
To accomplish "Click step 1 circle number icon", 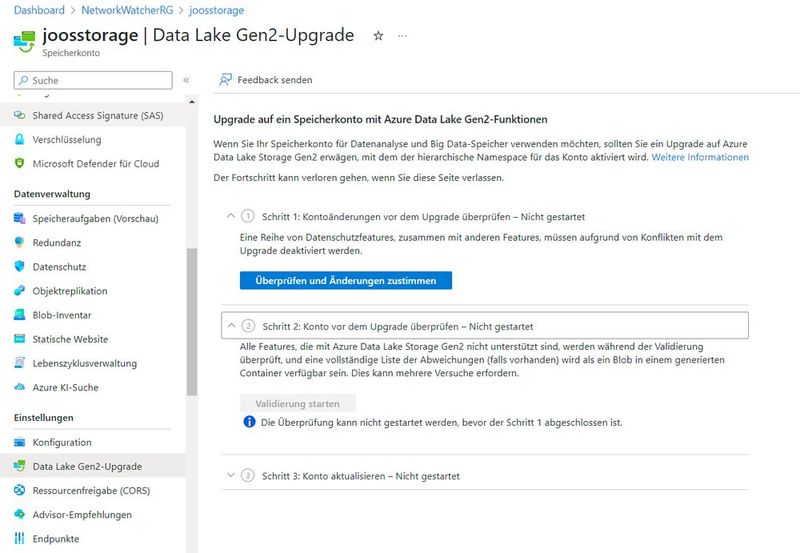I will (x=247, y=216).
